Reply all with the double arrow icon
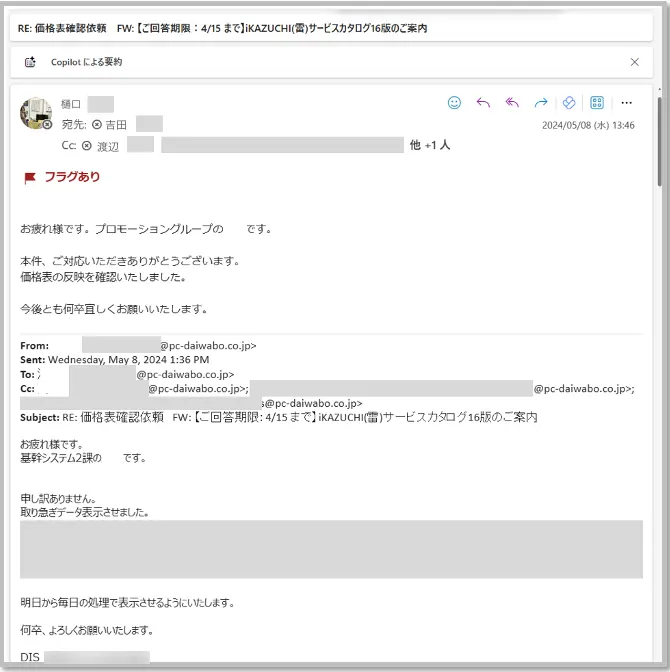The height and width of the screenshot is (672, 670). click(512, 103)
